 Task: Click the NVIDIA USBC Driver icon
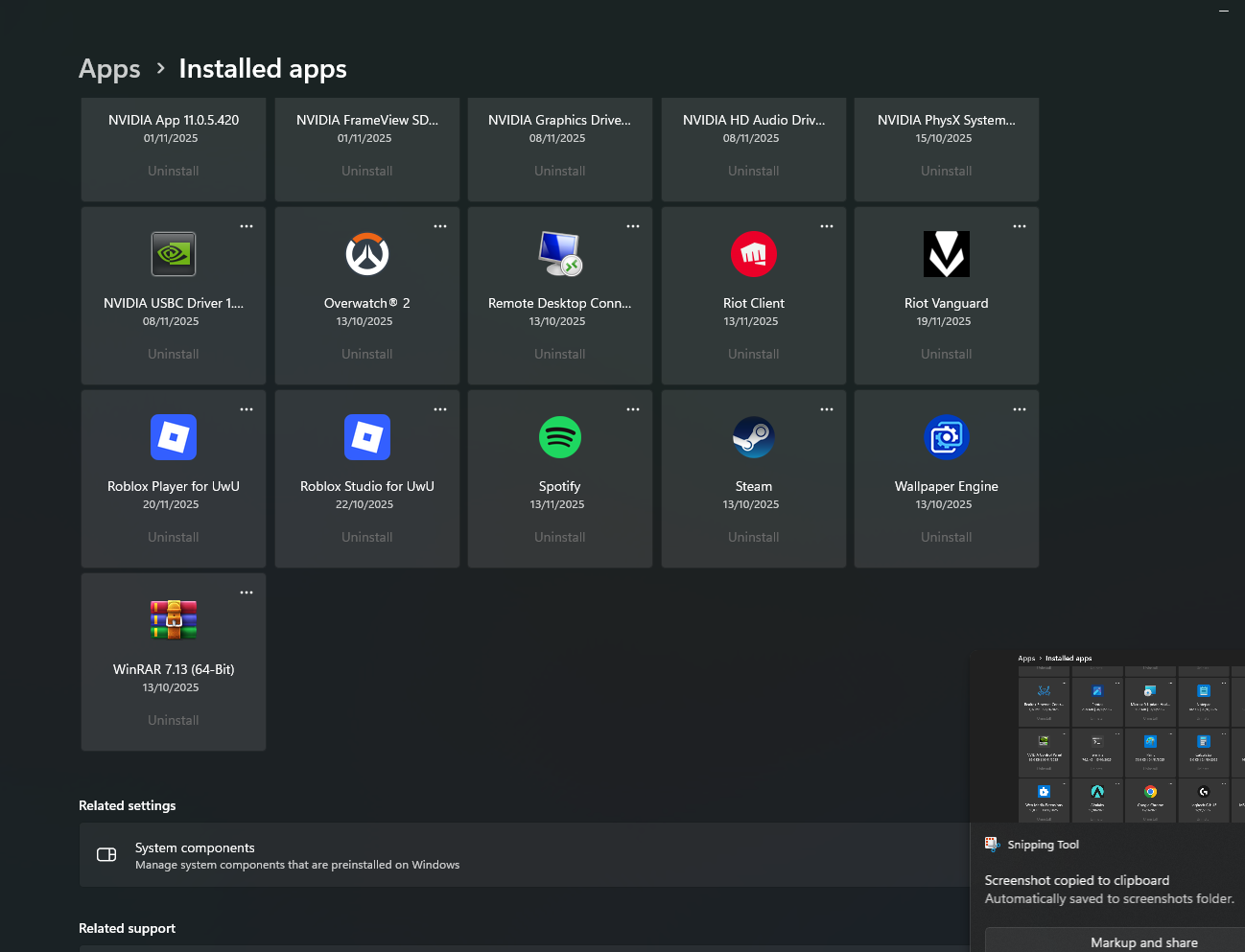tap(174, 254)
